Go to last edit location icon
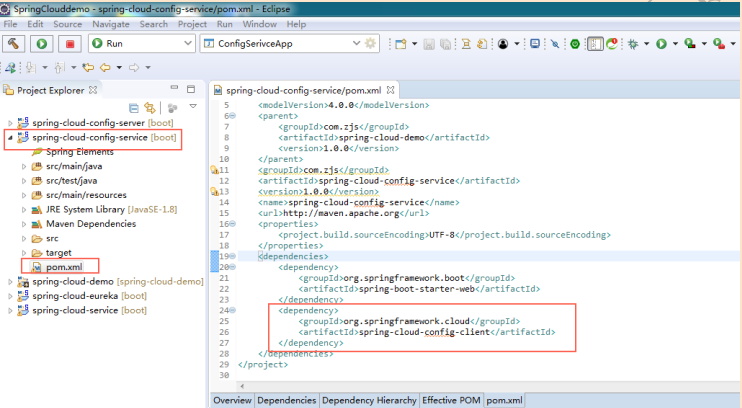 click(x=88, y=68)
